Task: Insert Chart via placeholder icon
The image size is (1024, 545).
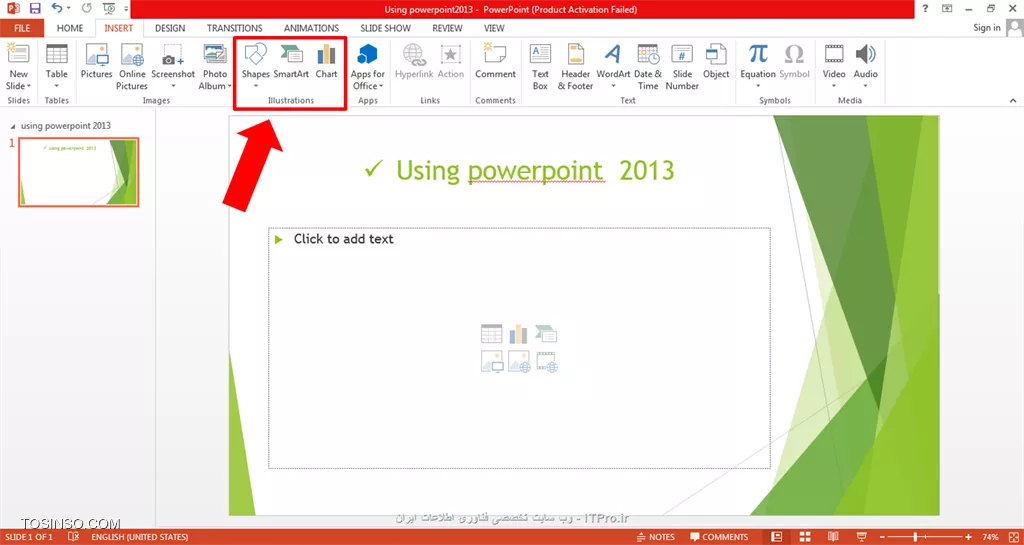Action: 519,334
